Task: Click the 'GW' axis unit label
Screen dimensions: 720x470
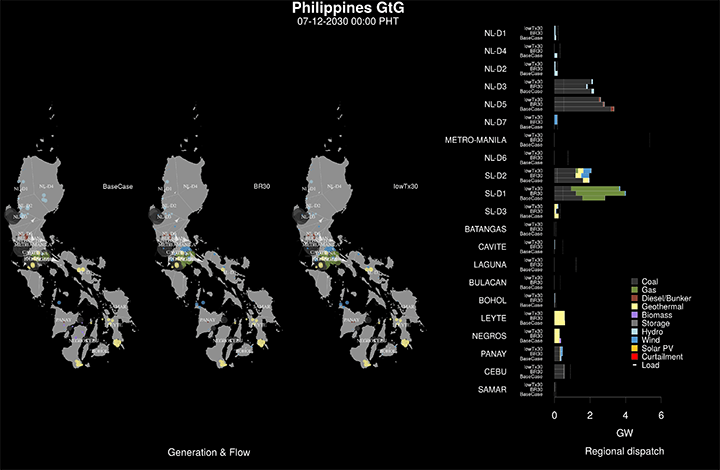Action: tap(624, 433)
